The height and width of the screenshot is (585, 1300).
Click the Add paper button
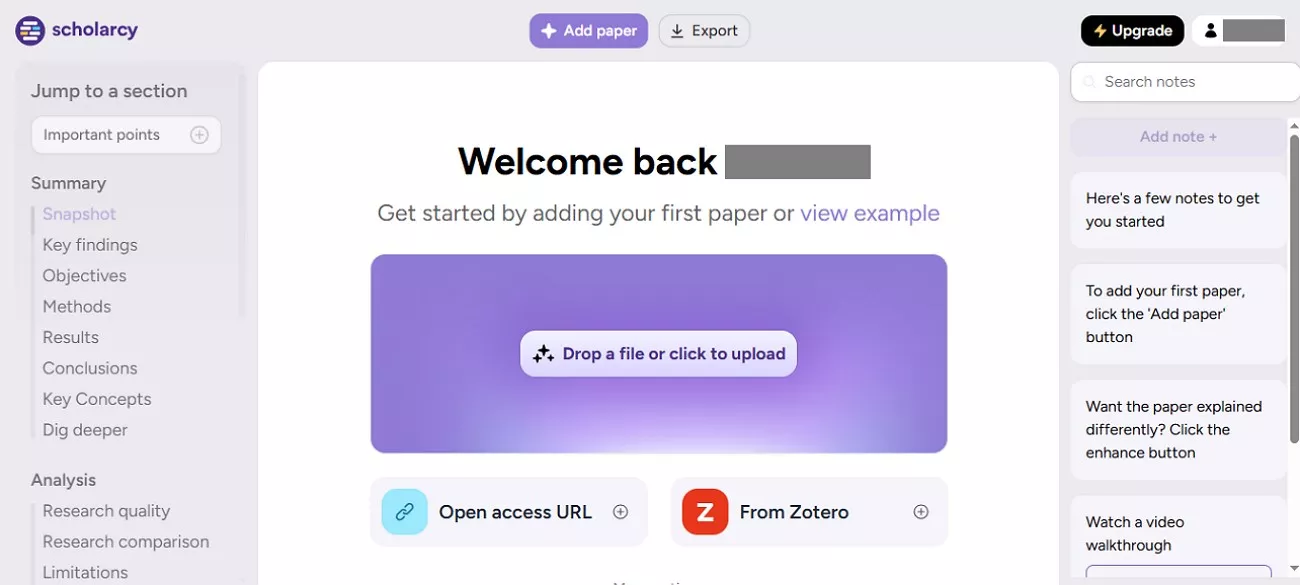589,31
